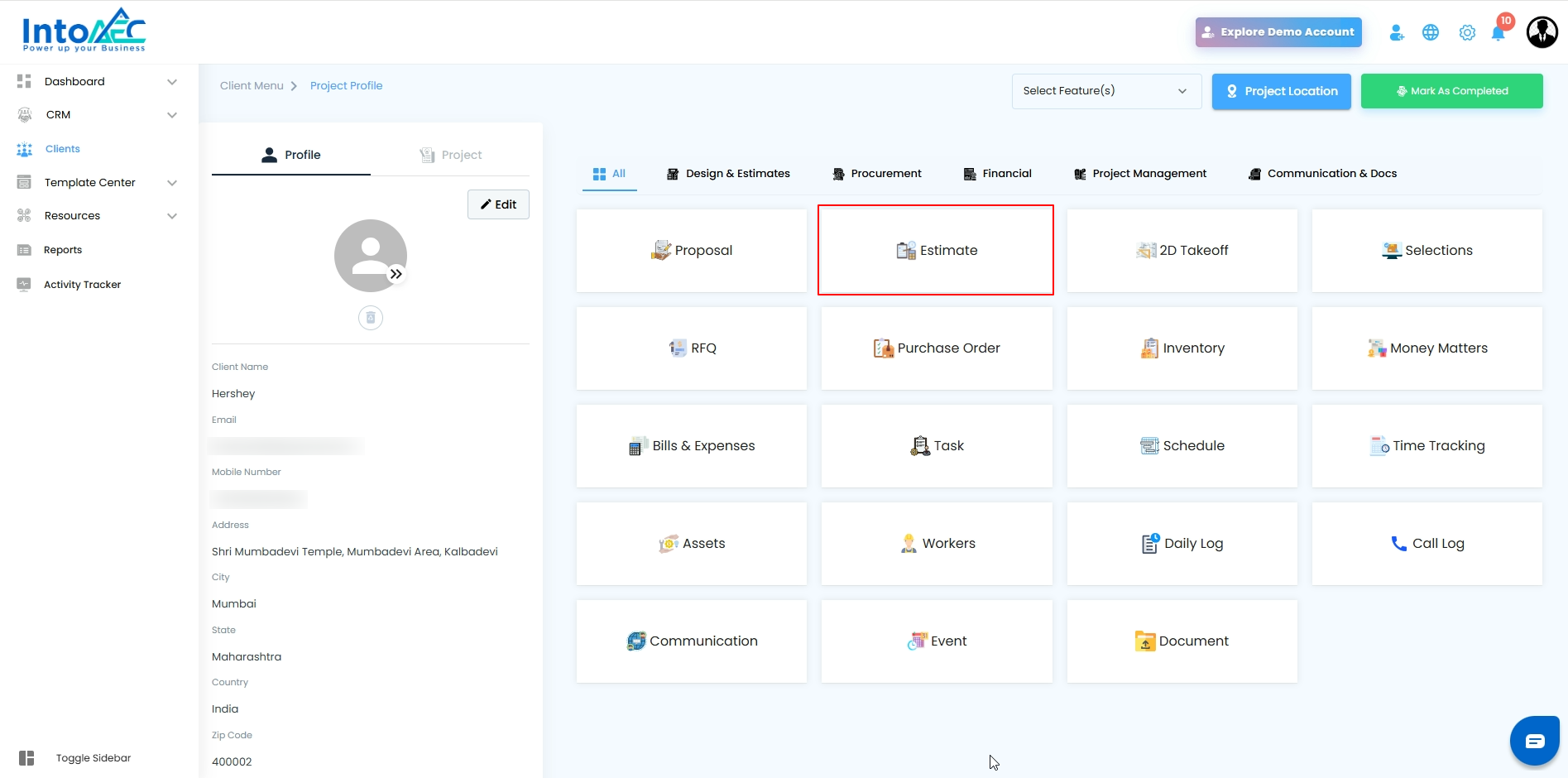Open the Document card
Viewport: 1568px width, 778px height.
[1182, 641]
